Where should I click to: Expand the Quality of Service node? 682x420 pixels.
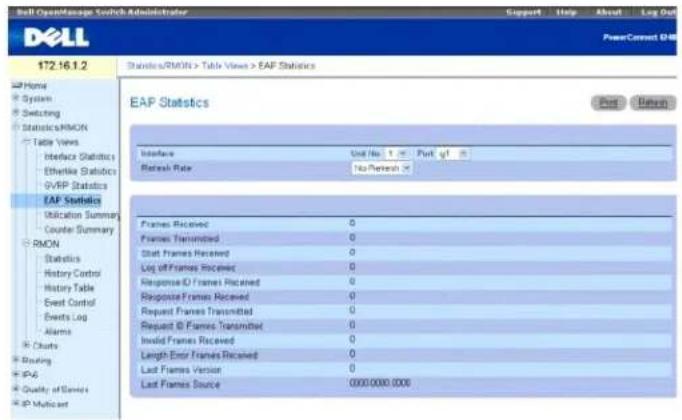tap(16, 389)
